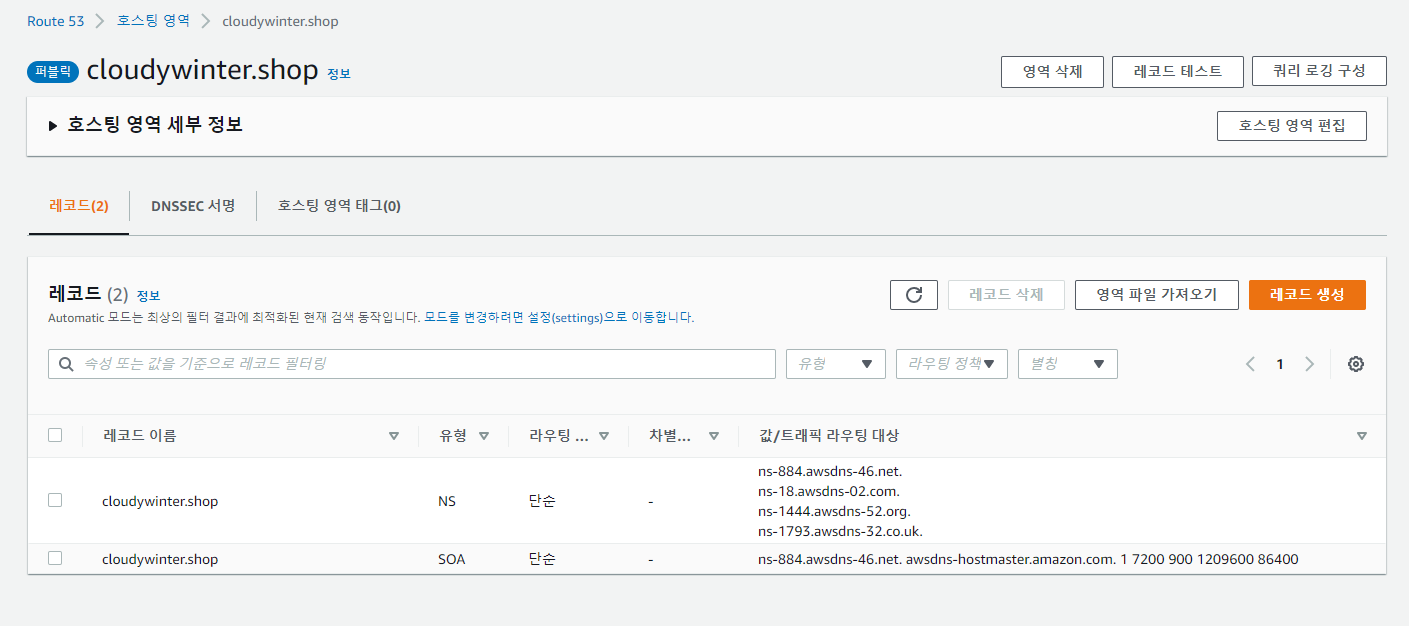Switch to the DNSSEC 서명 tab

(x=193, y=206)
